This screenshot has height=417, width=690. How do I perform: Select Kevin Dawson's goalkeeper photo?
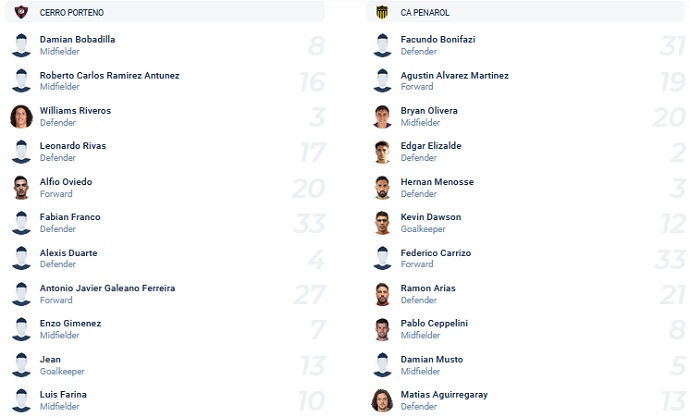tap(381, 223)
